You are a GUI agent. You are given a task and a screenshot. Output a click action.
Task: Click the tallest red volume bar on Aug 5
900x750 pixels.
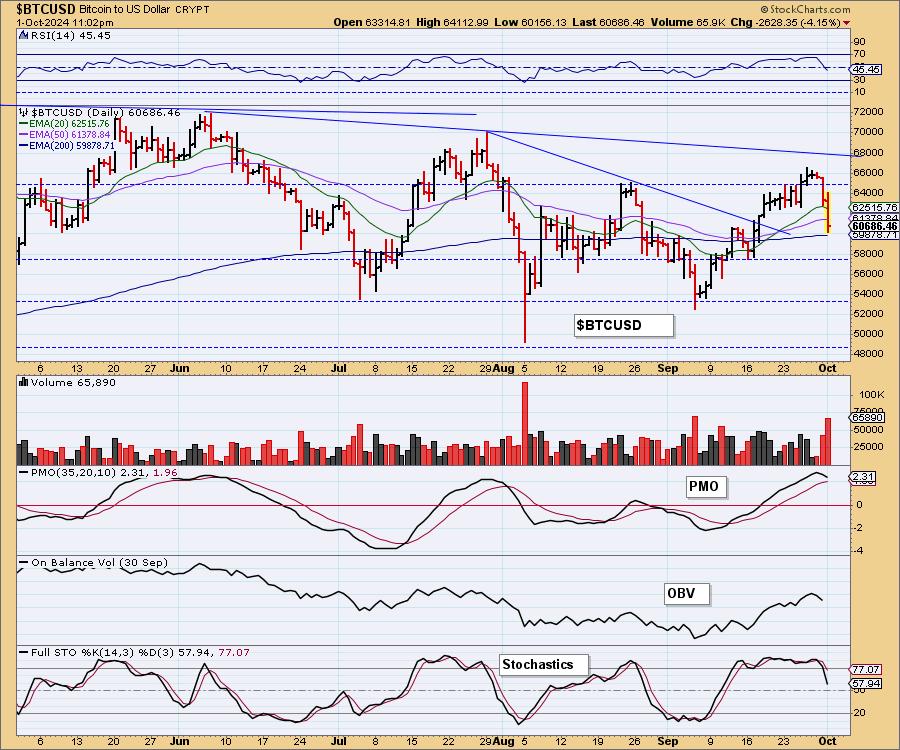click(525, 423)
